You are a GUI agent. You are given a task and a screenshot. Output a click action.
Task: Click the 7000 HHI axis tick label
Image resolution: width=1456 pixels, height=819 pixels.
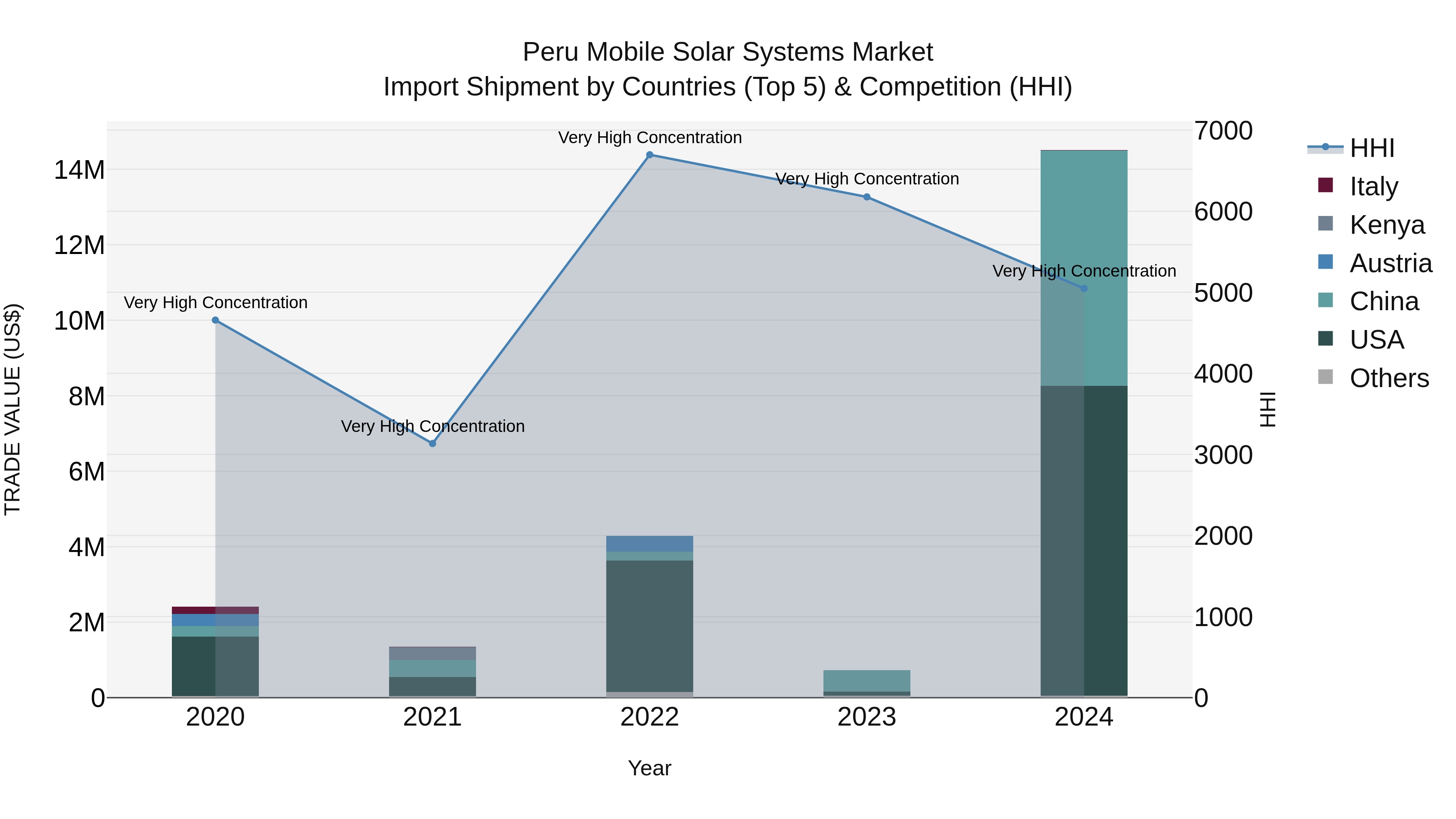click(1224, 131)
